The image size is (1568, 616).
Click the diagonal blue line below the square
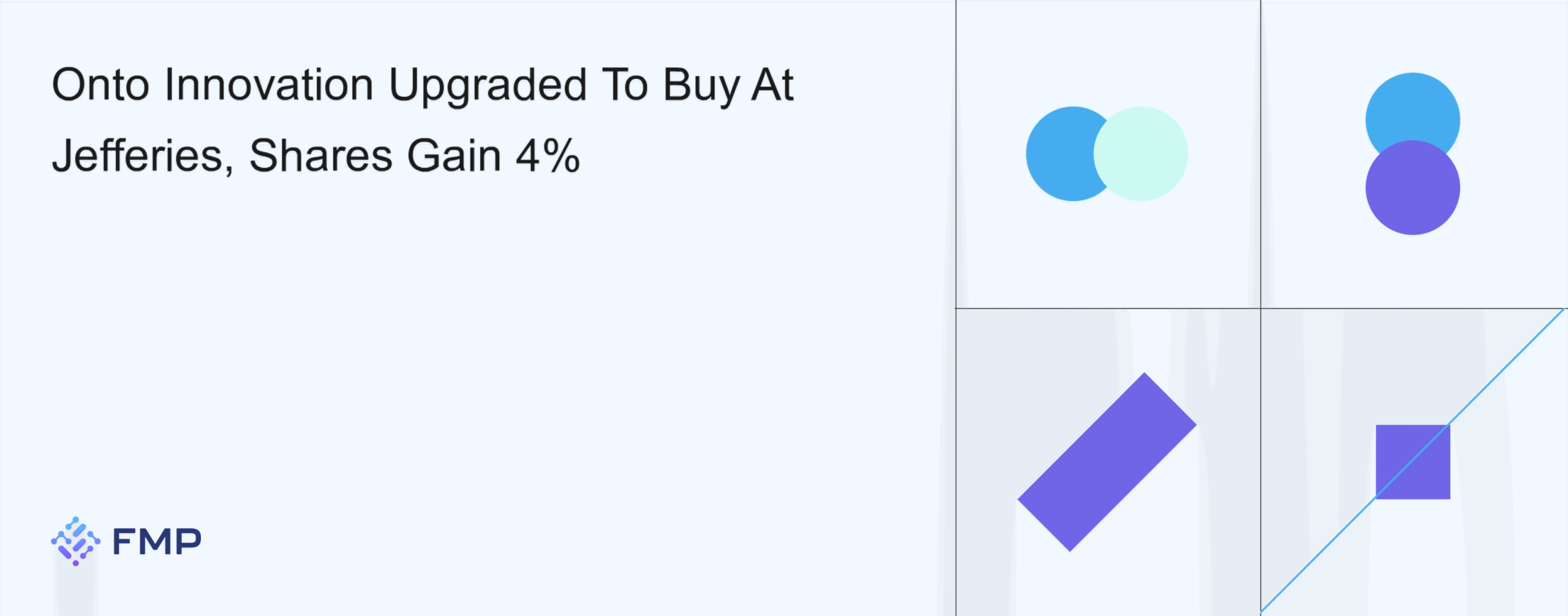point(1317,557)
